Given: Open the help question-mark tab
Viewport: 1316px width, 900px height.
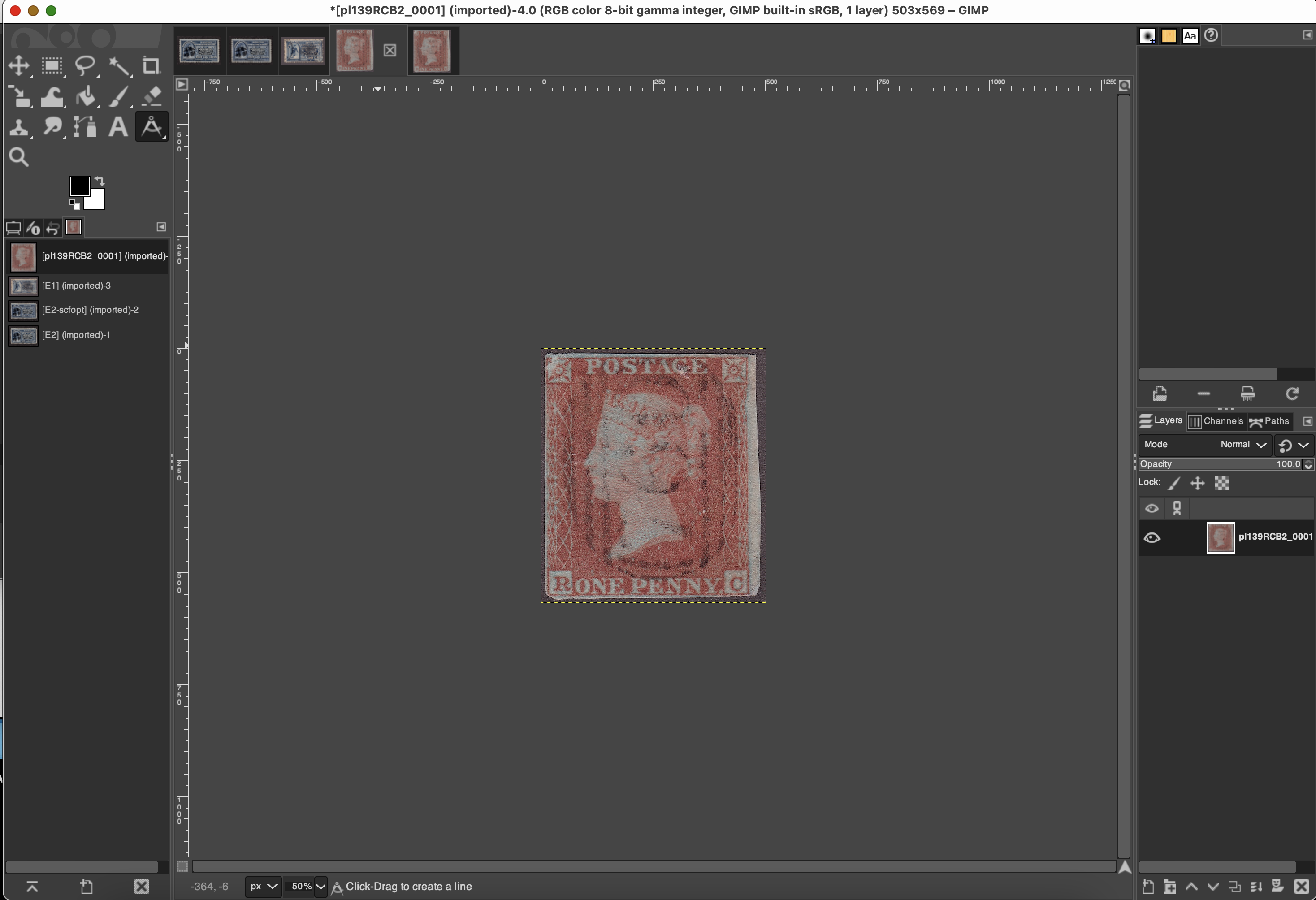Looking at the screenshot, I should (1211, 36).
